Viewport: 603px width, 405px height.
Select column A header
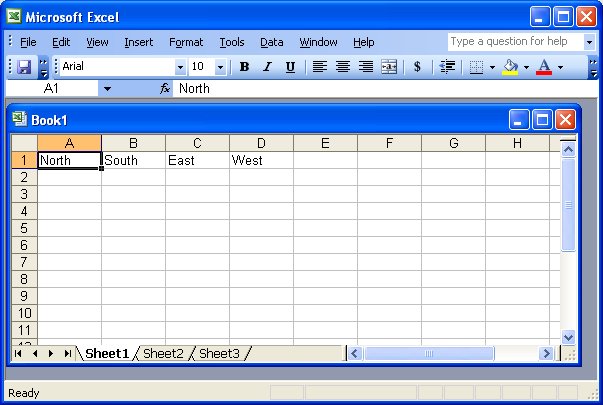(70, 143)
